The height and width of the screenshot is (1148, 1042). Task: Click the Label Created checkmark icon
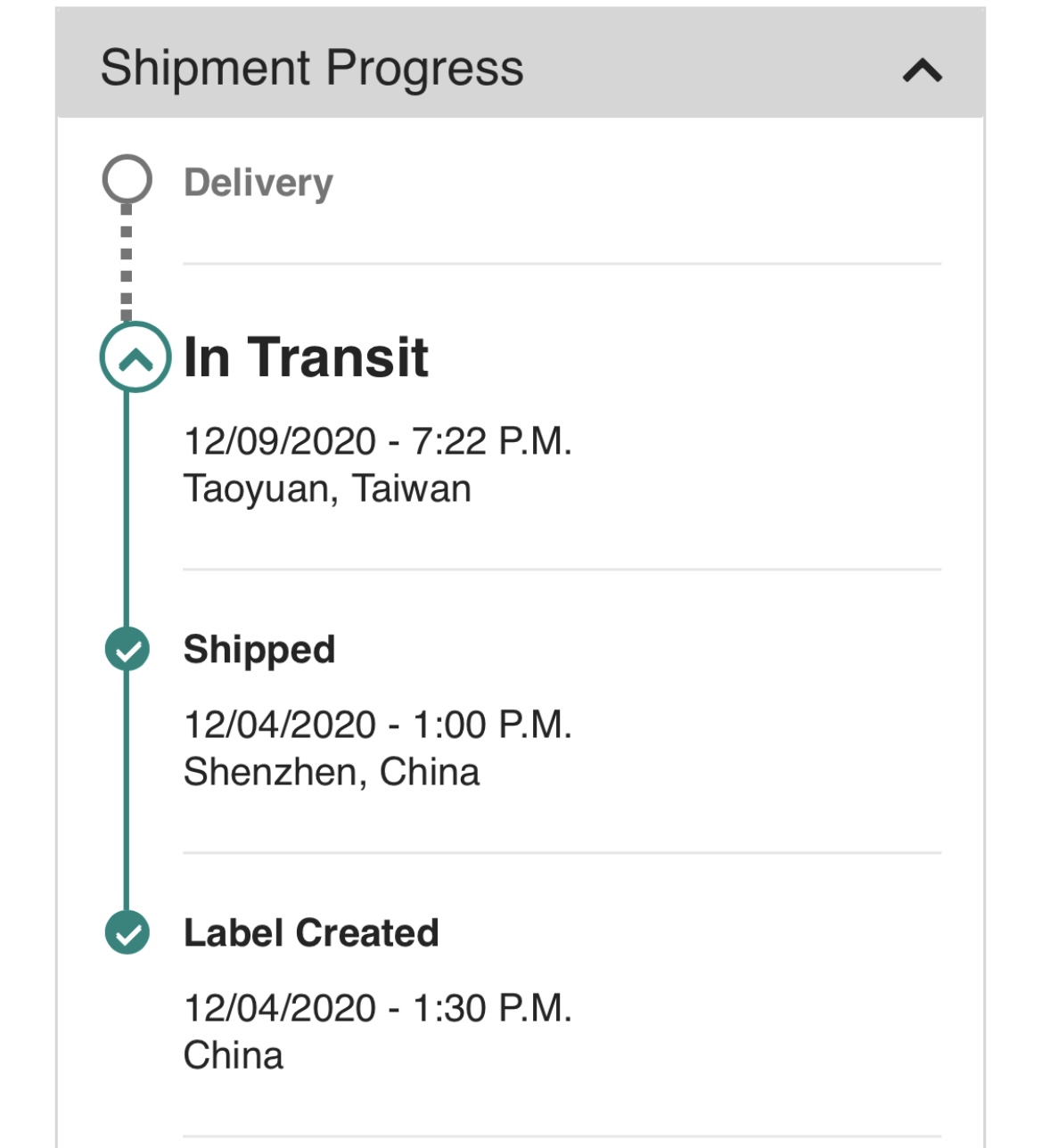point(127,932)
